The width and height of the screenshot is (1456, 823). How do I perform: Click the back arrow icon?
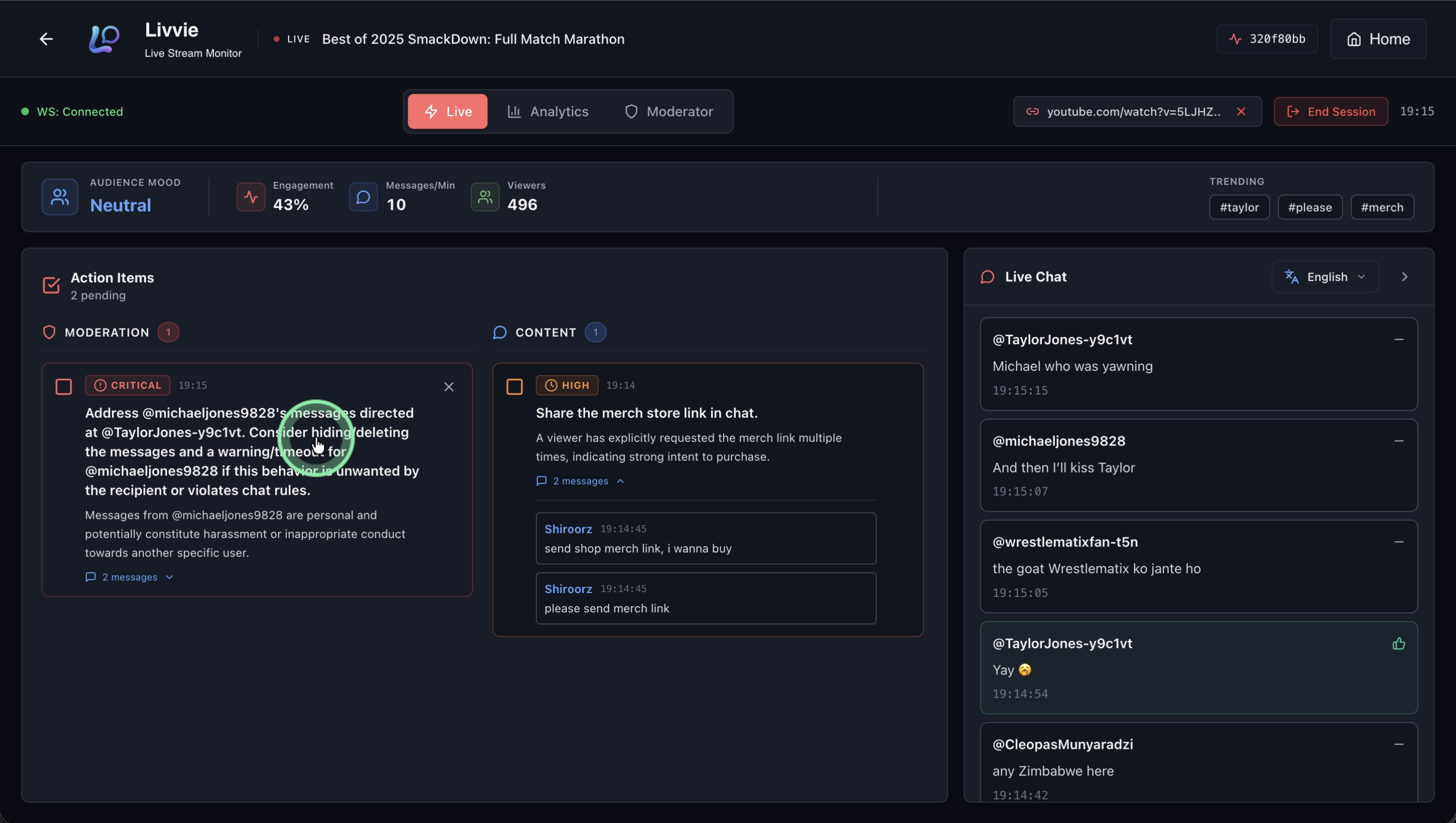[x=46, y=39]
